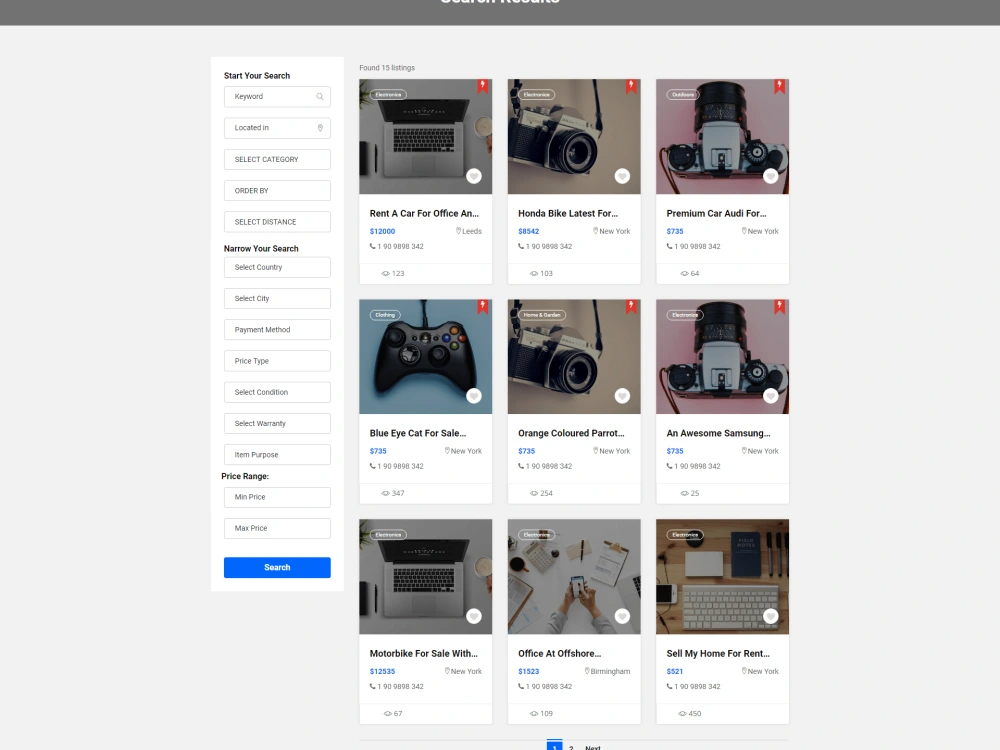This screenshot has height=750, width=1000.
Task: Click the Max Price field
Action: point(277,529)
